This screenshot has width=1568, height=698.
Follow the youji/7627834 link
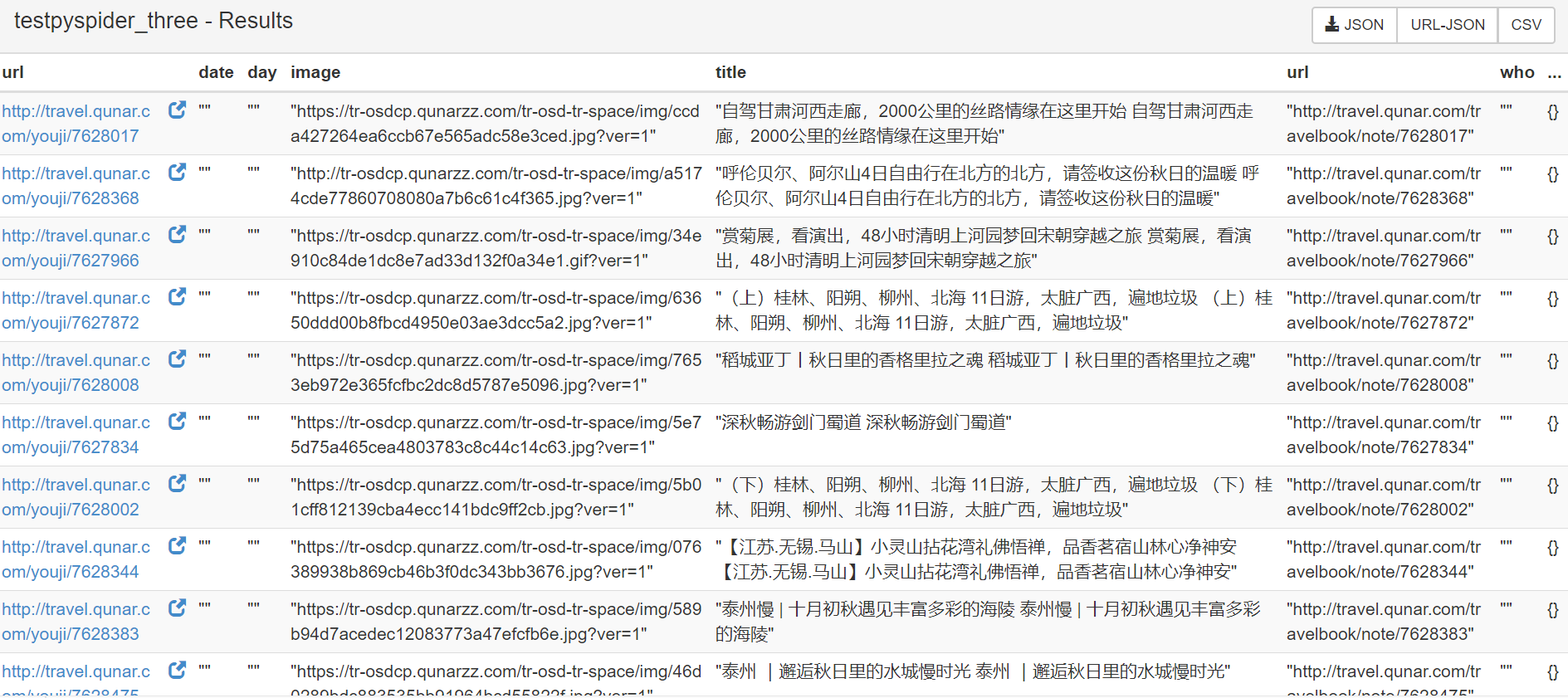tap(76, 435)
